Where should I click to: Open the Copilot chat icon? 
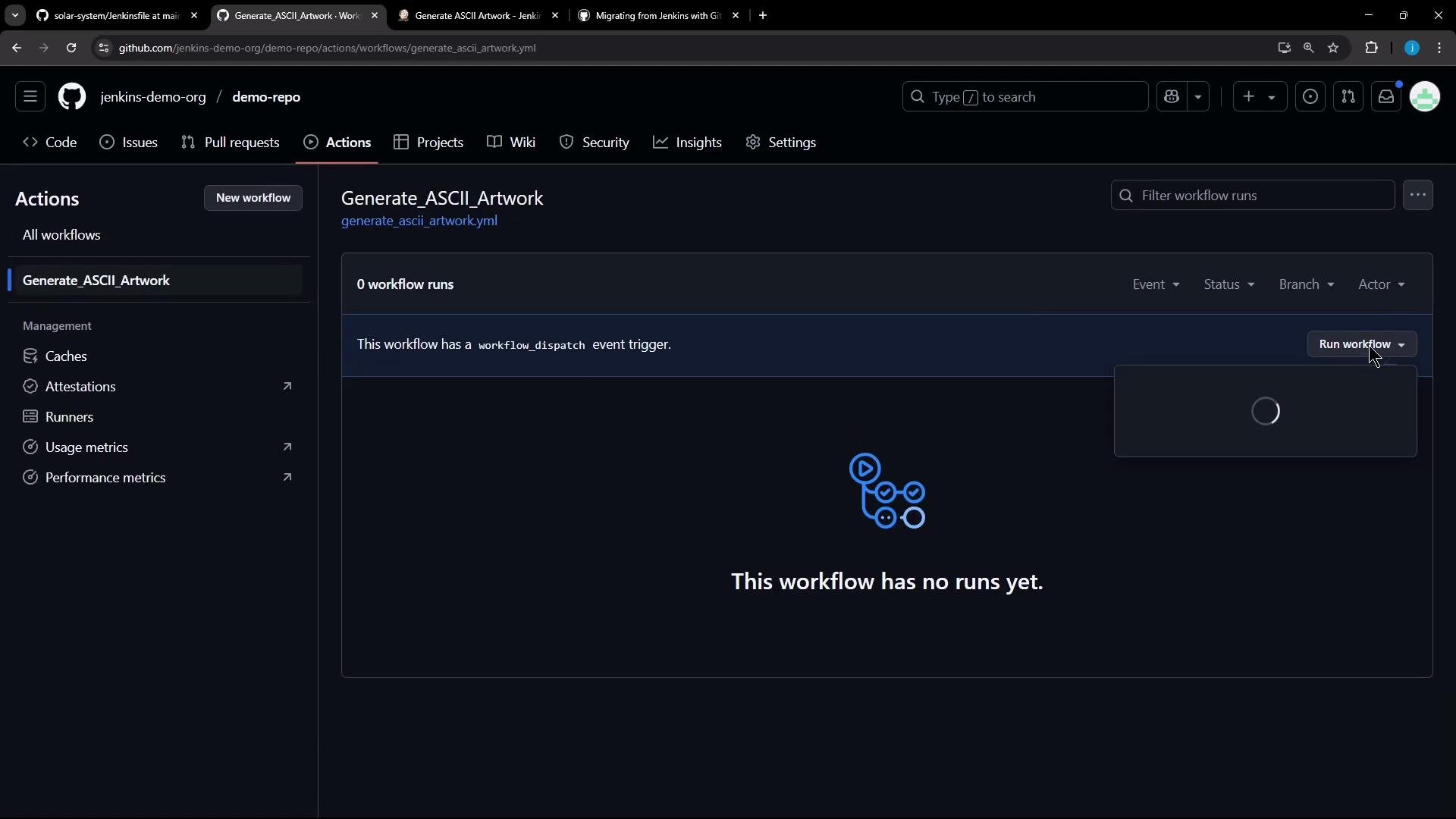pos(1172,97)
